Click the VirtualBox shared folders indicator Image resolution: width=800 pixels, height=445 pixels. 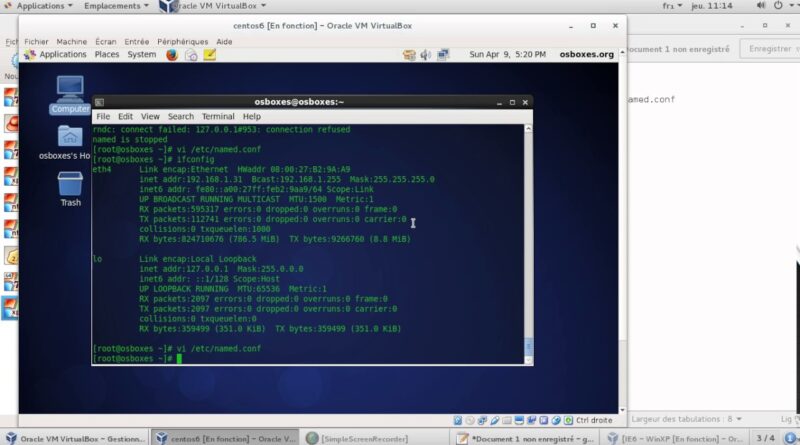click(x=507, y=420)
